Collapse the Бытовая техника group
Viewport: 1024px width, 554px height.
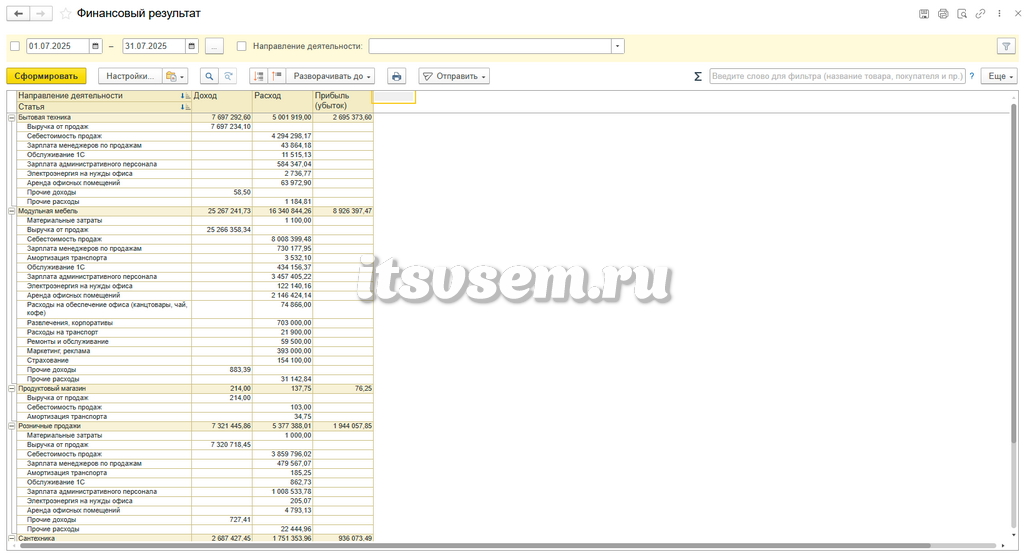[x=11, y=118]
